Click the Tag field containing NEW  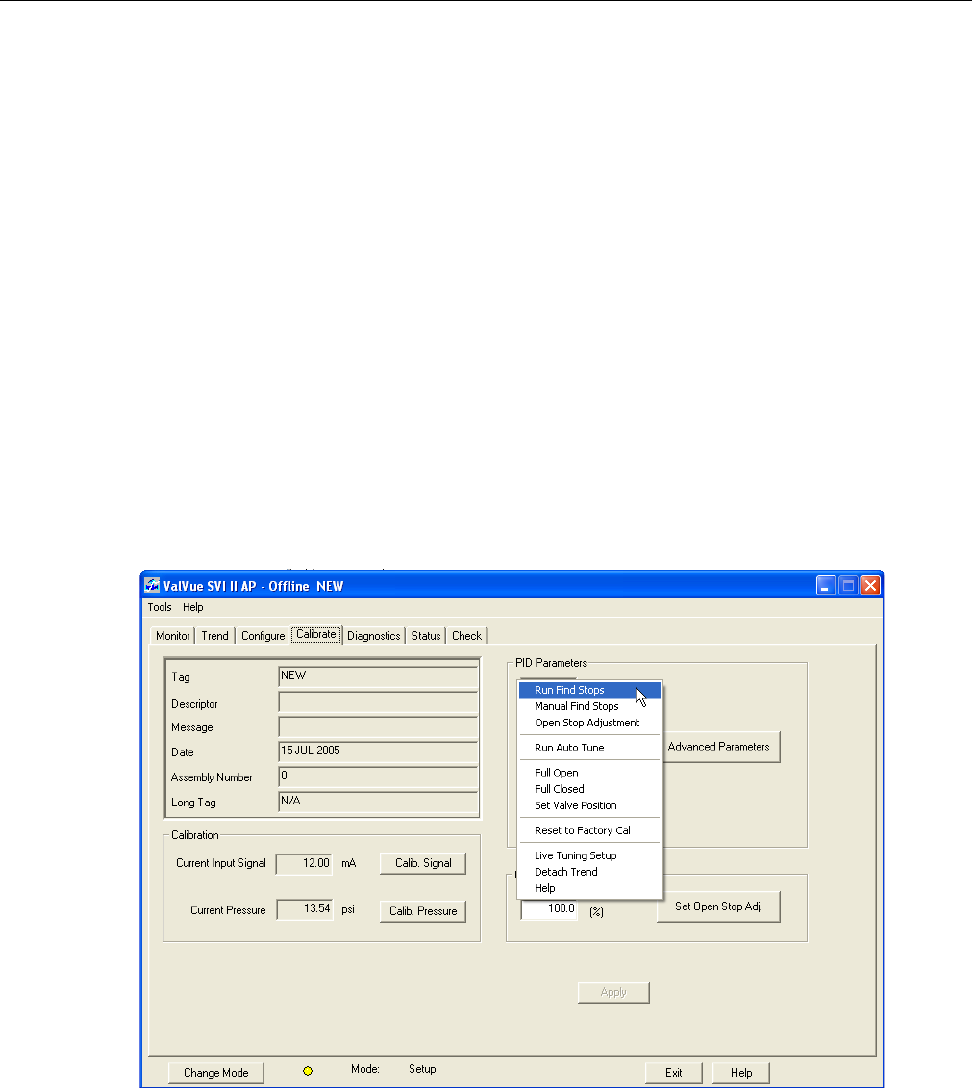(378, 677)
